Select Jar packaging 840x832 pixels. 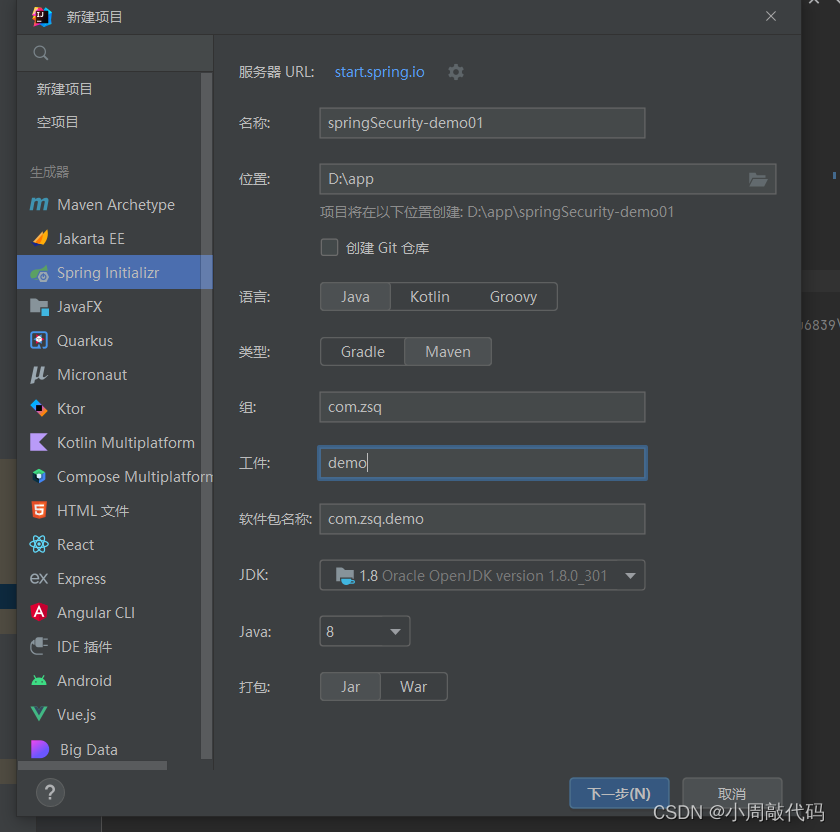(x=350, y=687)
